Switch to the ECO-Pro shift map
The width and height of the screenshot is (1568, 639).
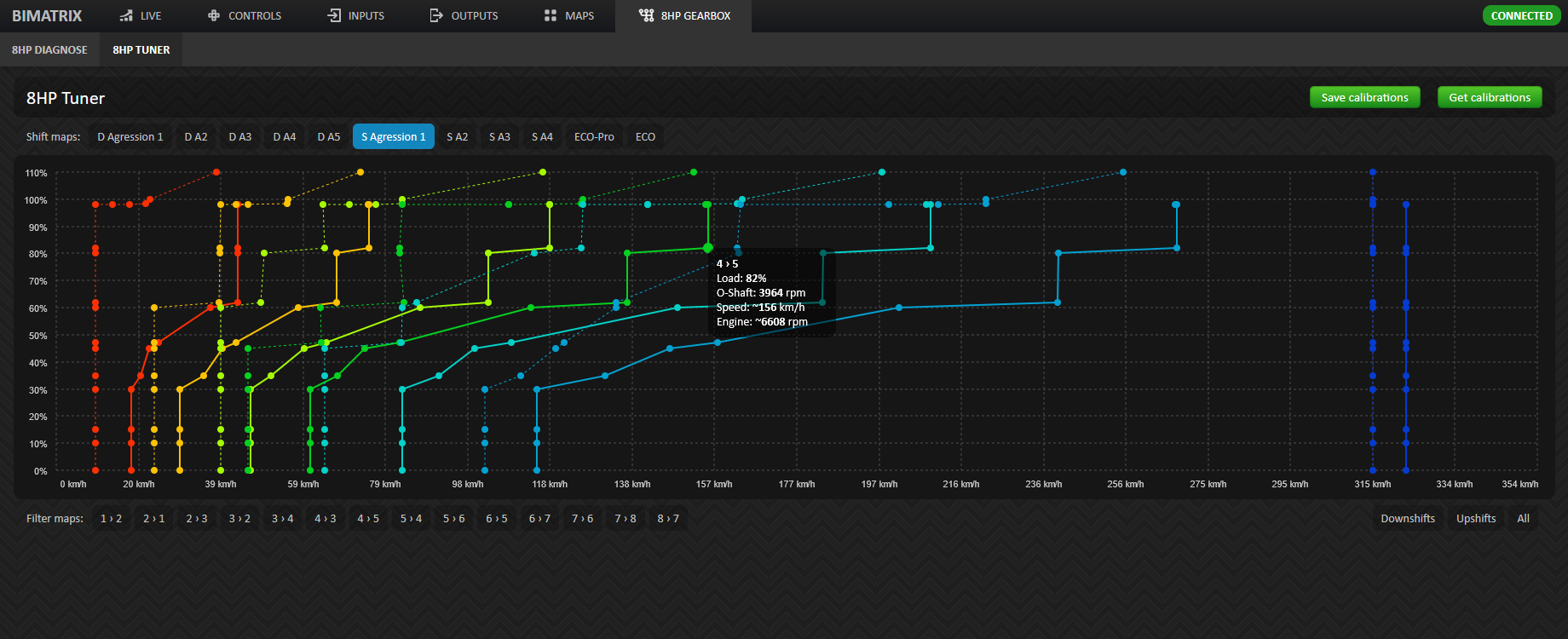click(x=594, y=137)
